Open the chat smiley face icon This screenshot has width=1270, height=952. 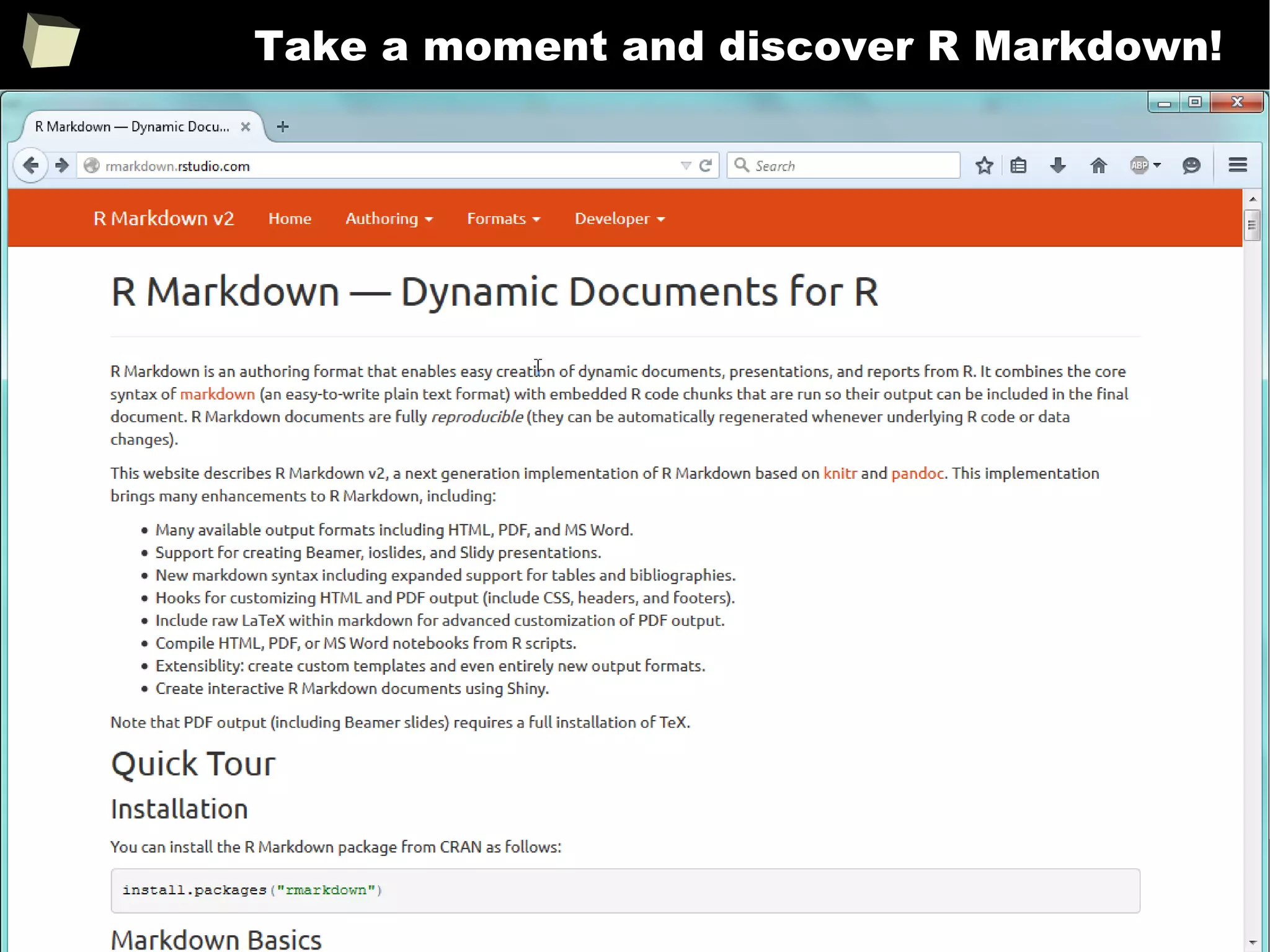[x=1191, y=166]
